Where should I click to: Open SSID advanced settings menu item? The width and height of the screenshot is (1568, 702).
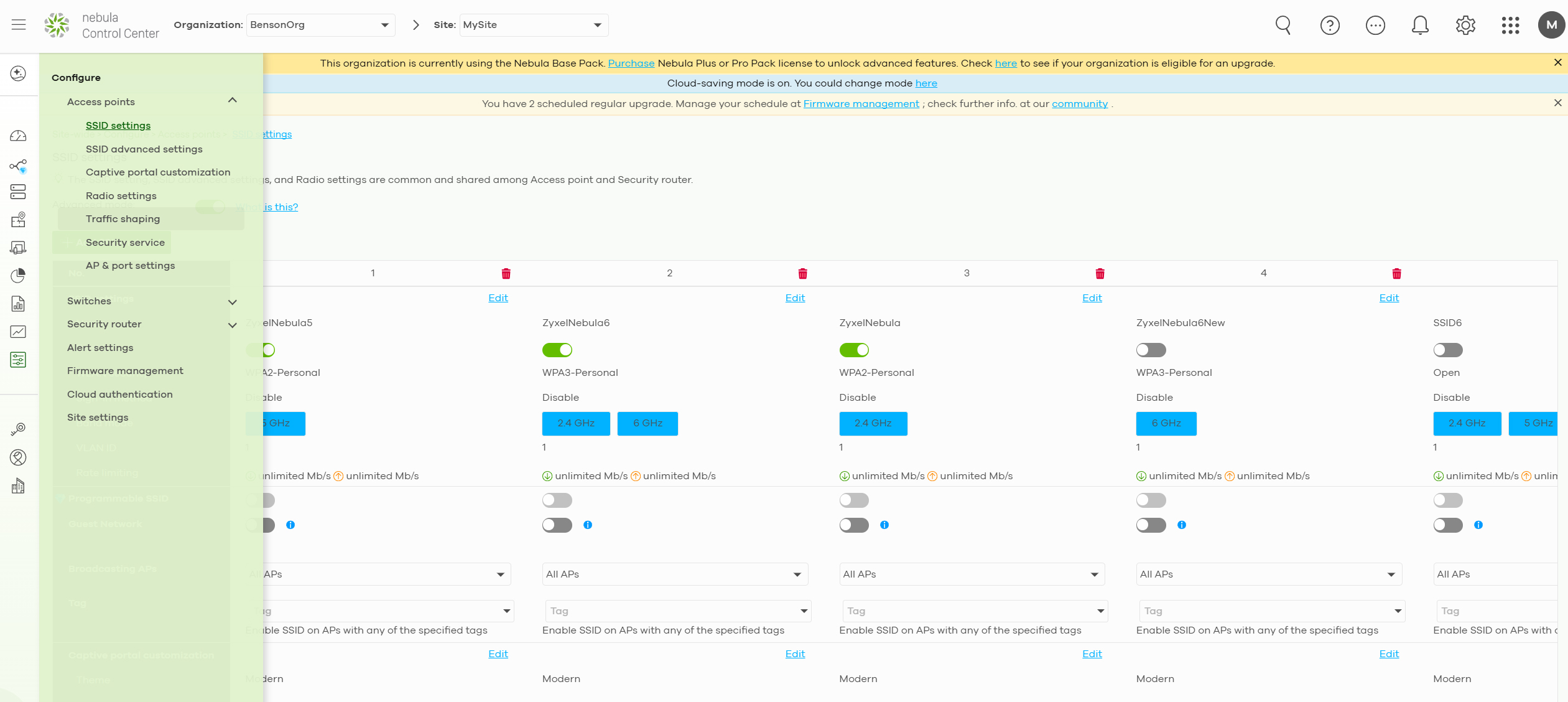pos(144,149)
